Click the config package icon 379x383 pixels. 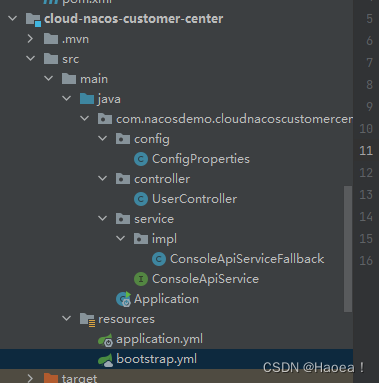point(123,139)
